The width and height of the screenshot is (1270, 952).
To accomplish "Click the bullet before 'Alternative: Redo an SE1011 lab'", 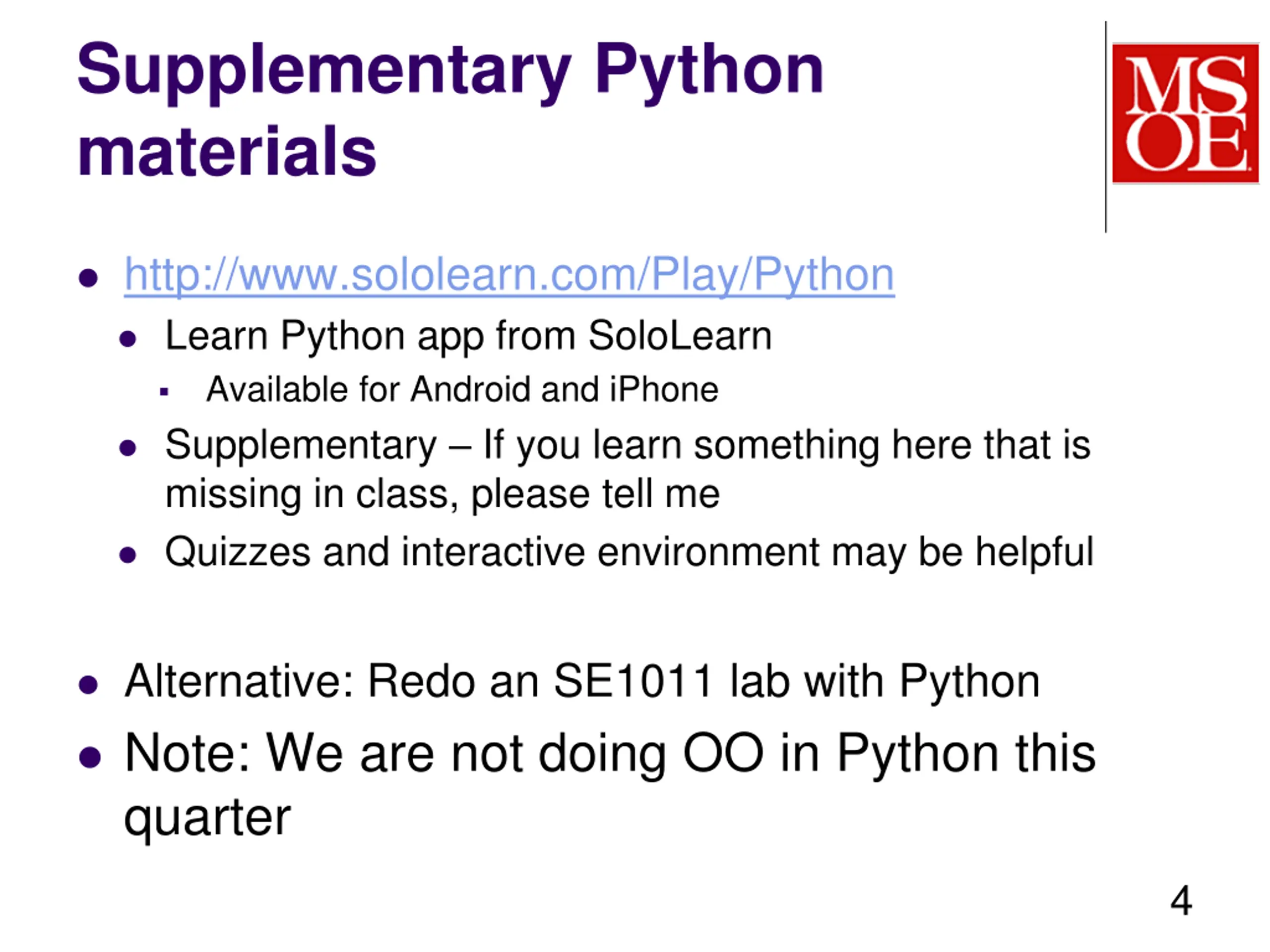I will (88, 684).
